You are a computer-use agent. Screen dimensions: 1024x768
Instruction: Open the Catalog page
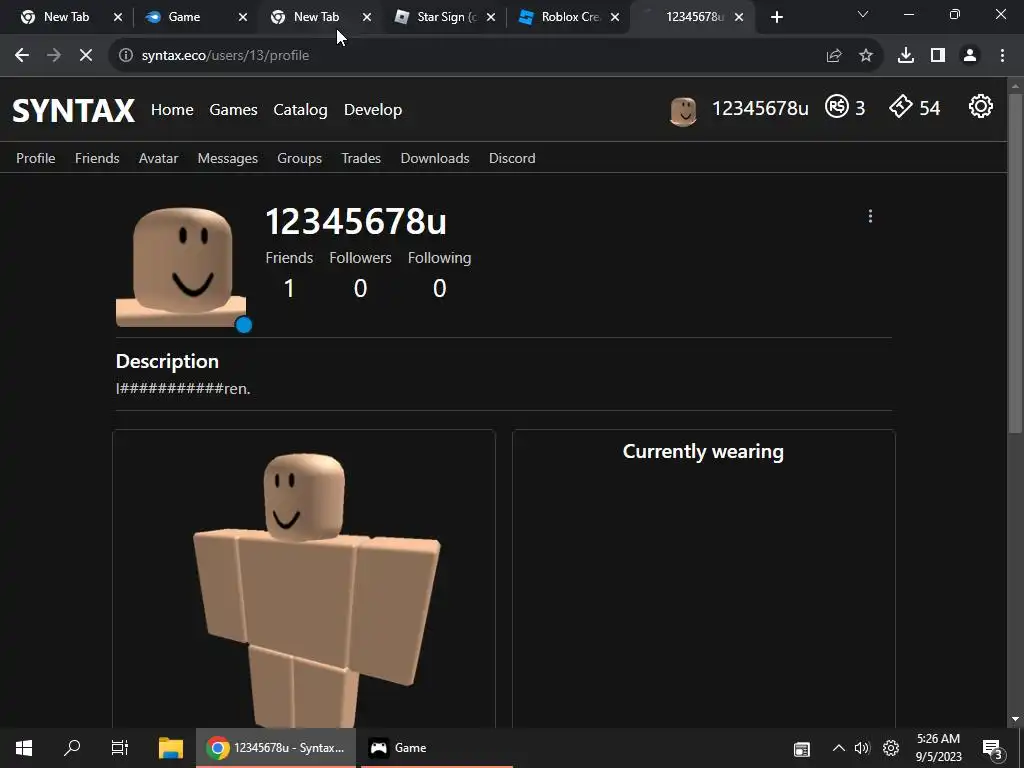tap(300, 110)
